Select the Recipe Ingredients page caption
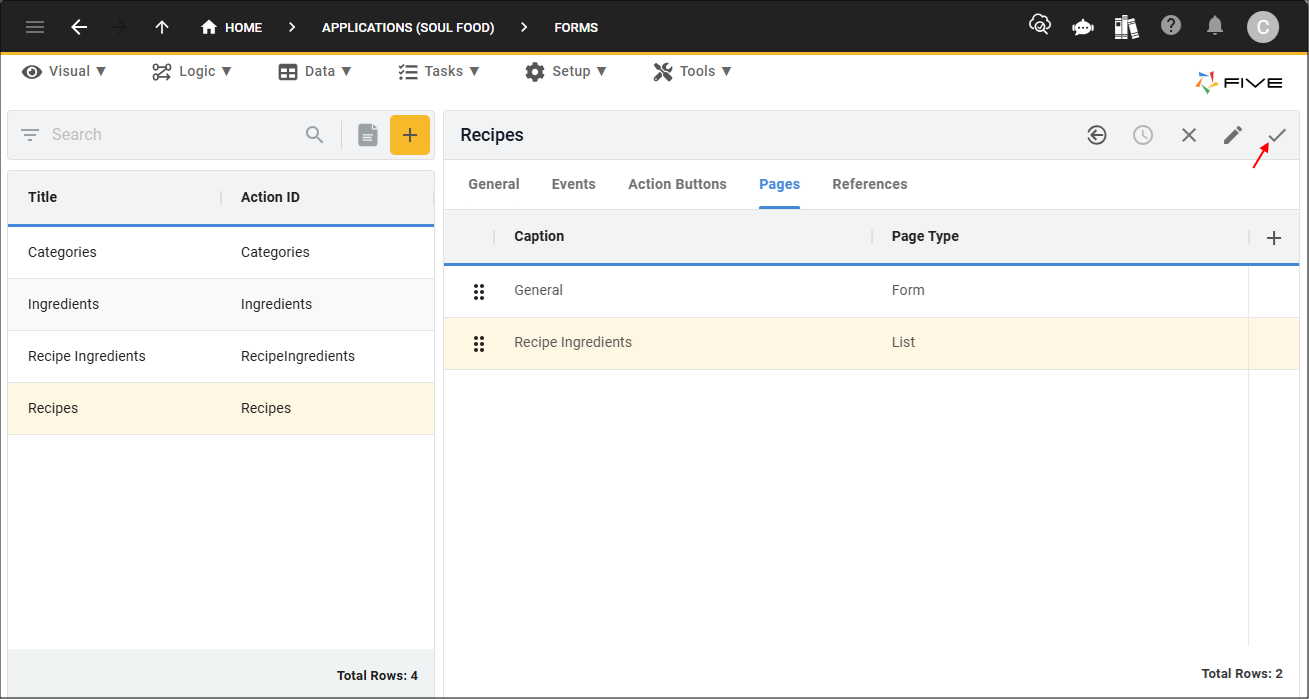The image size is (1309, 699). (x=573, y=342)
